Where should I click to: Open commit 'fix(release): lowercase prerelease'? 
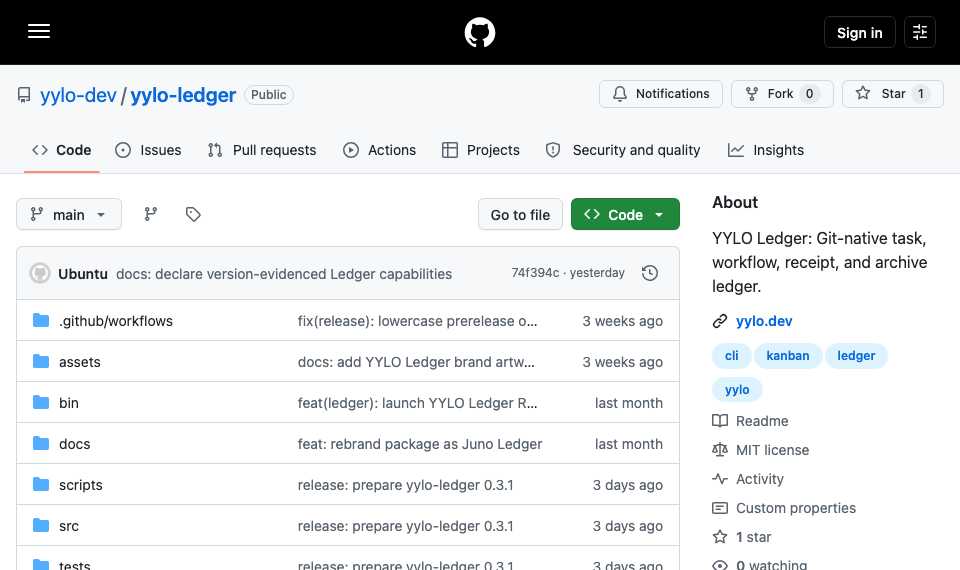pyautogui.click(x=418, y=321)
